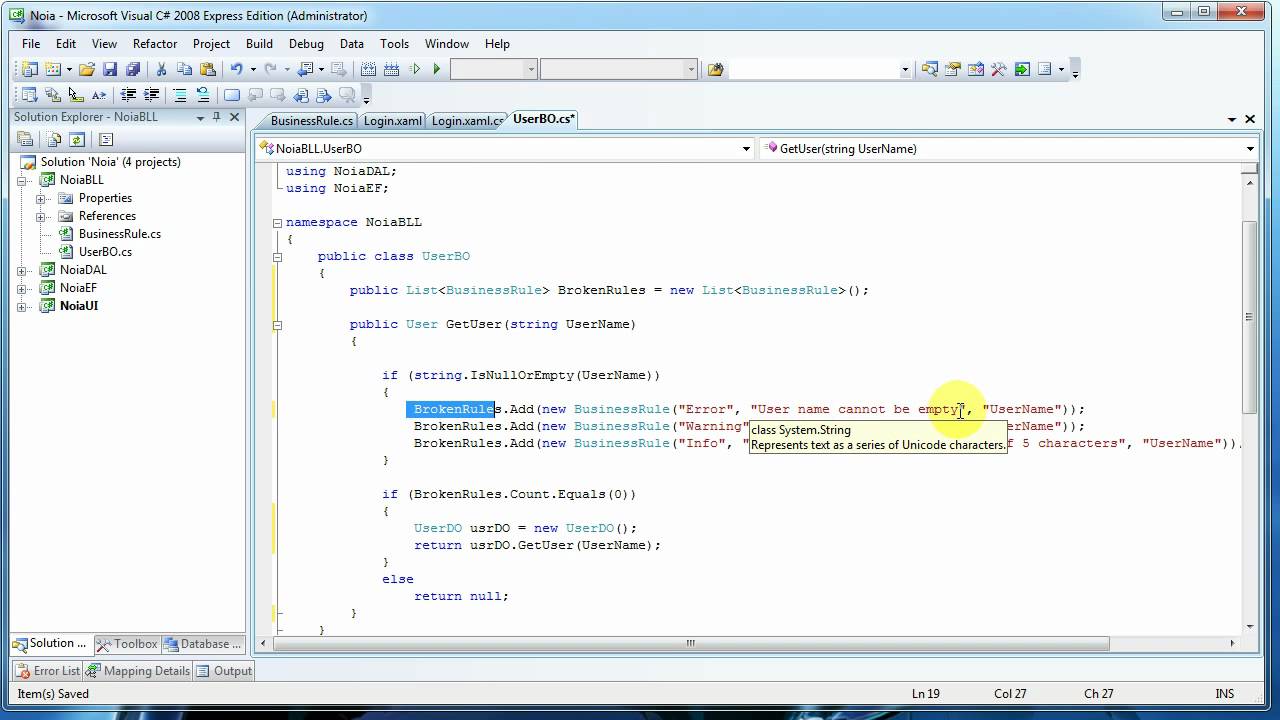Screen dimensions: 1280x720
Task: Open the Output panel tab
Action: tap(225, 671)
